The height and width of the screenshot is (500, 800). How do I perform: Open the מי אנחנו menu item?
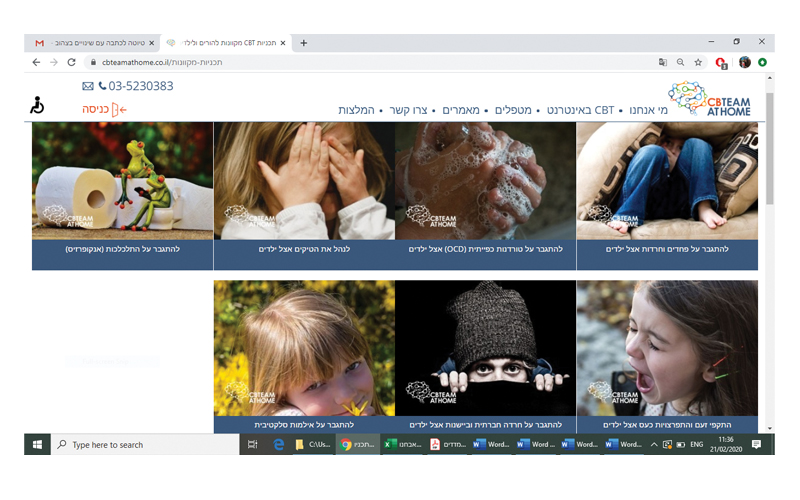pos(648,110)
